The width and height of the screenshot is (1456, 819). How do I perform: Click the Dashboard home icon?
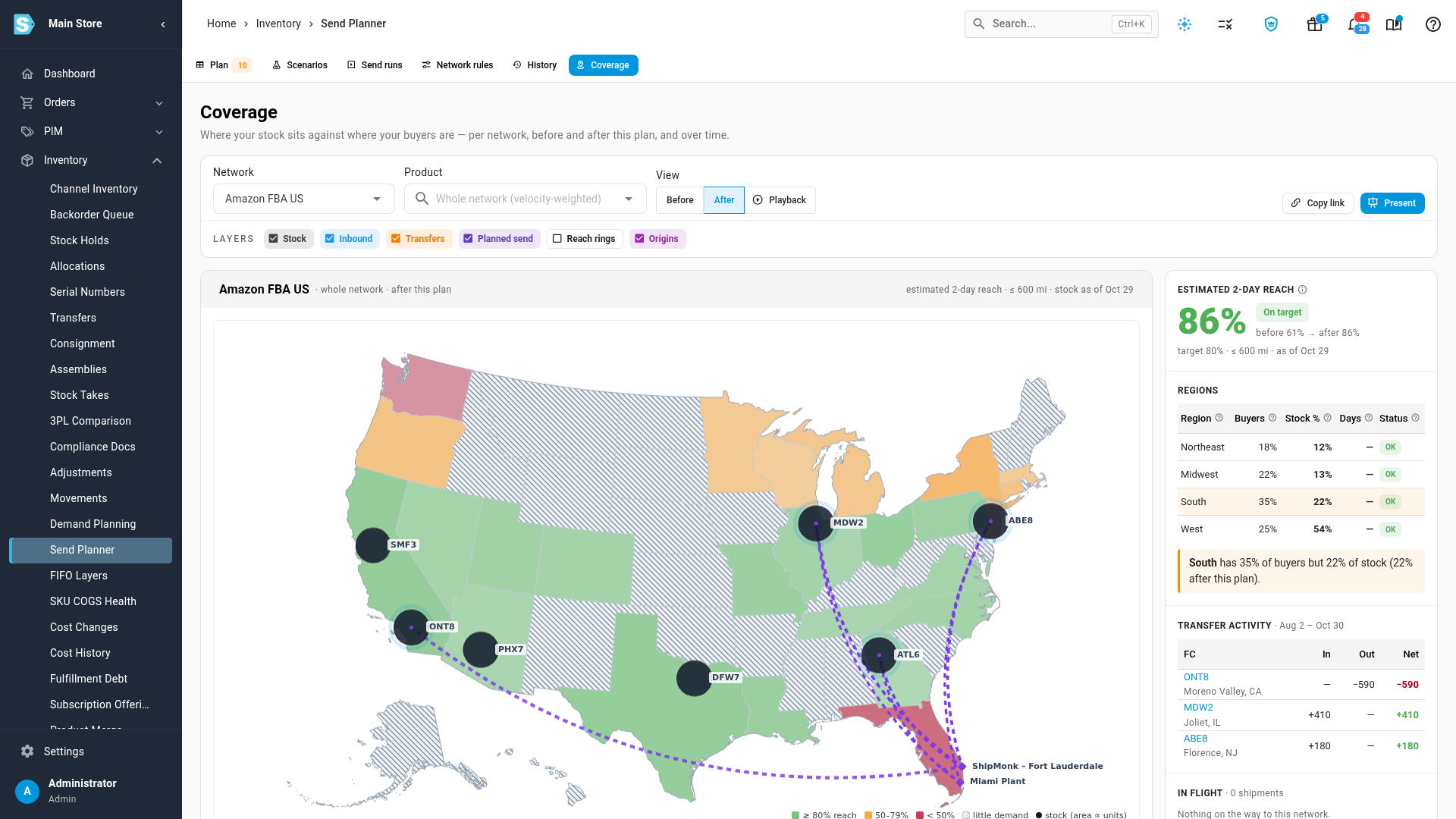tap(27, 74)
